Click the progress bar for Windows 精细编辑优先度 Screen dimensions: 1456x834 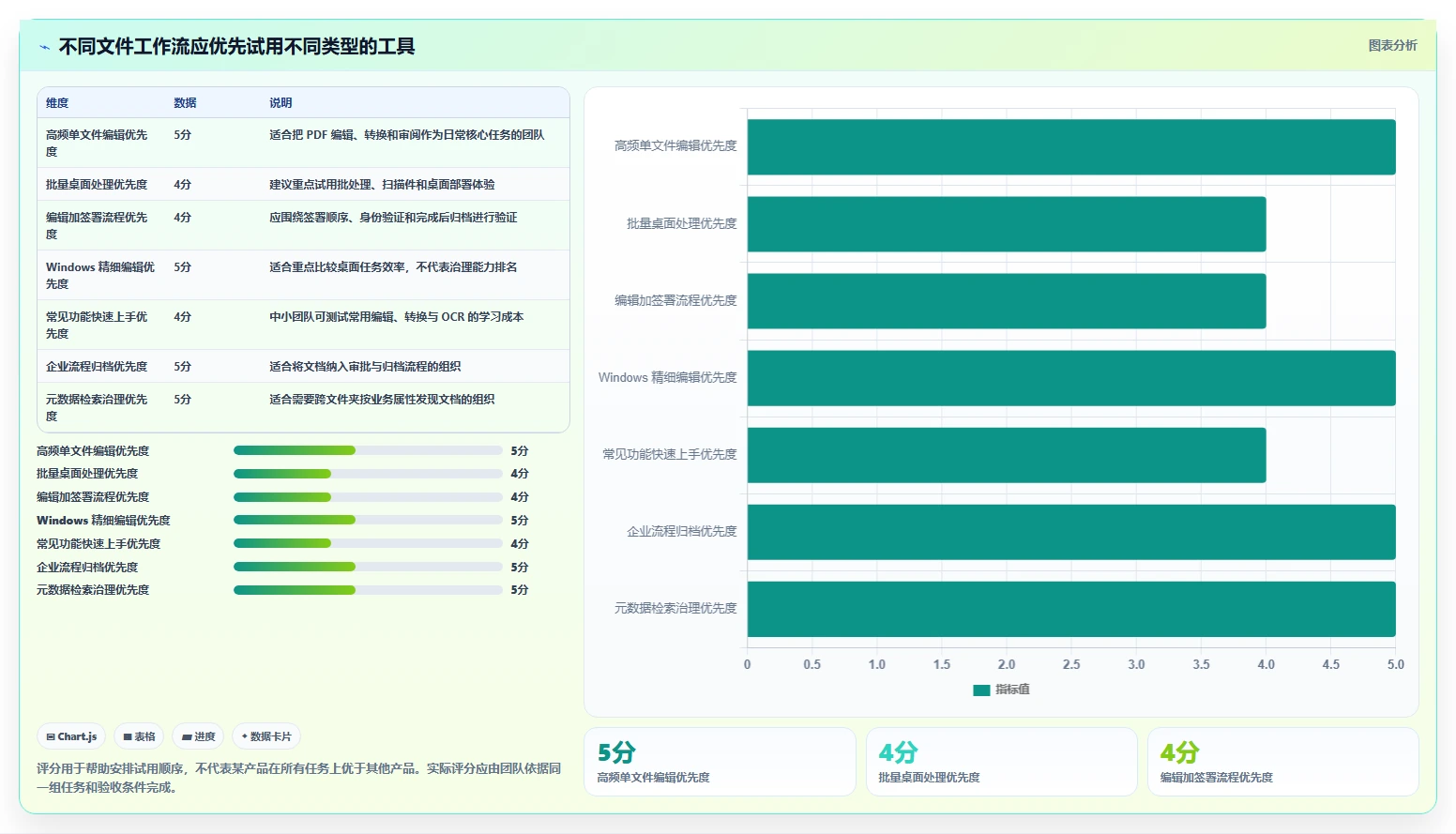coord(368,520)
